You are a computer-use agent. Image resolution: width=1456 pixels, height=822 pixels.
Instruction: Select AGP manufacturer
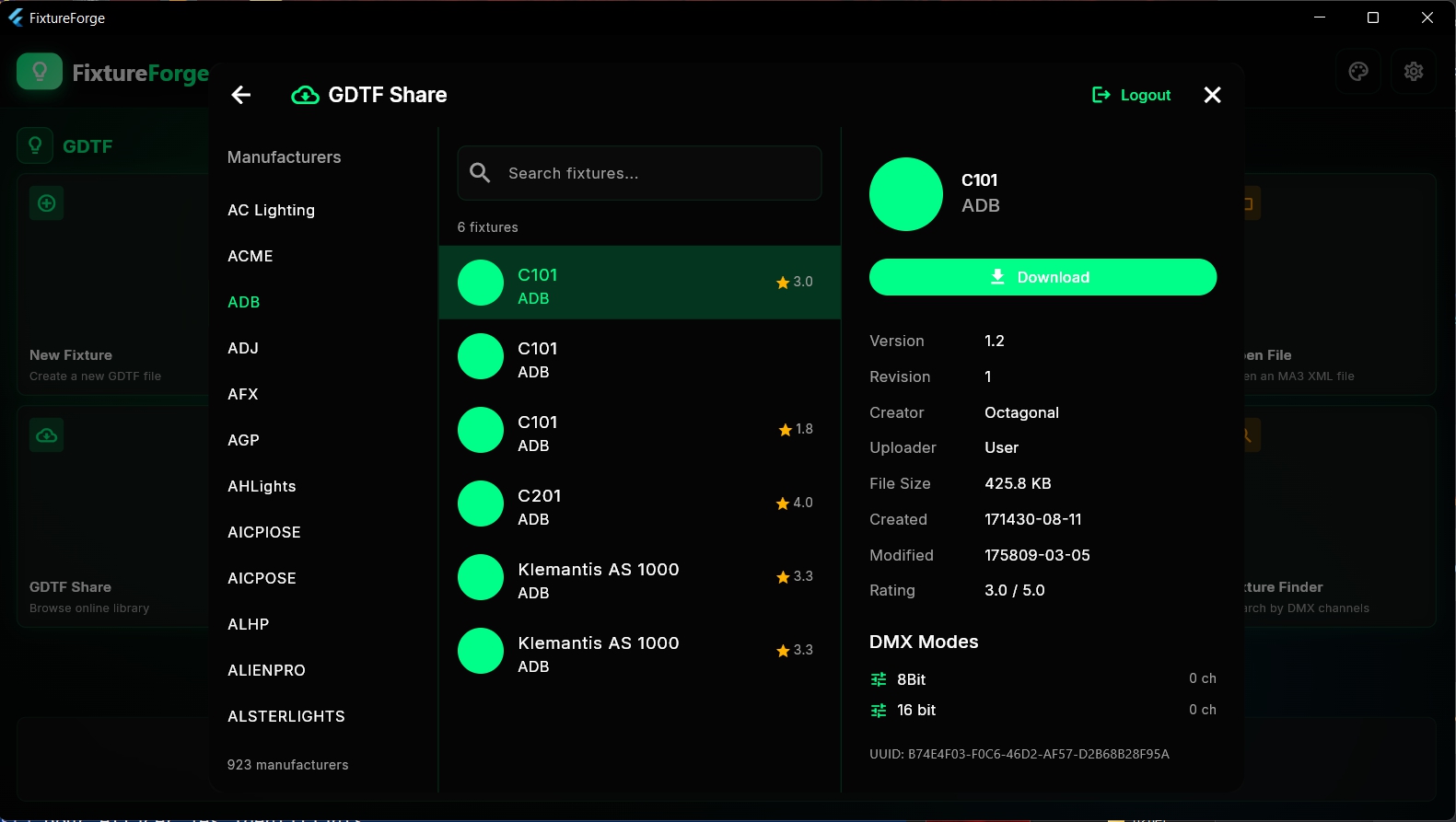243,440
